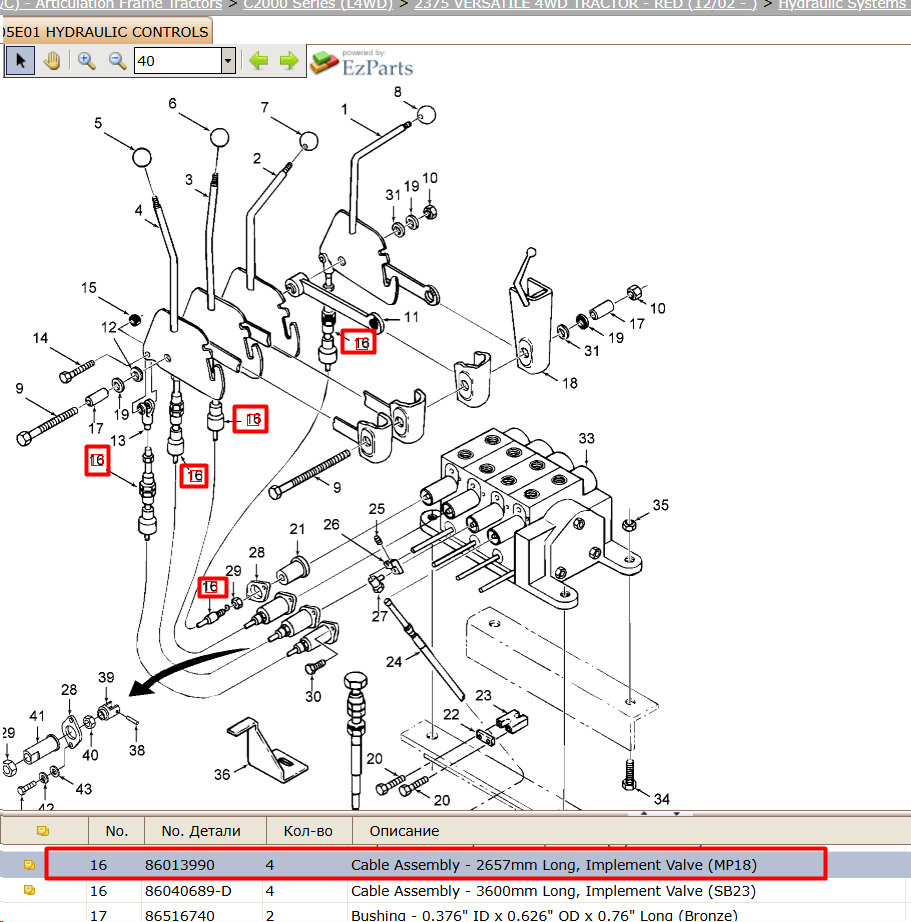The height and width of the screenshot is (922, 911).
Task: Select part number 86040689-D cell
Action: [188, 891]
